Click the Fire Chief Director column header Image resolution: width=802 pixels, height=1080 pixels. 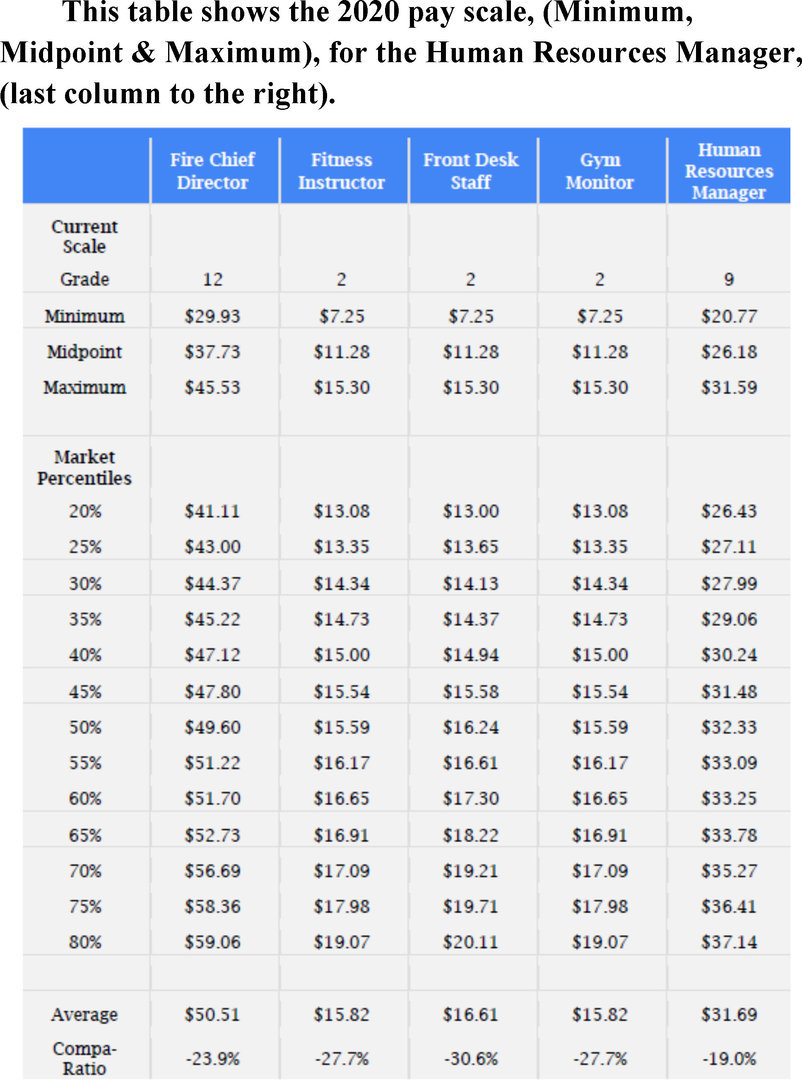tap(213, 171)
